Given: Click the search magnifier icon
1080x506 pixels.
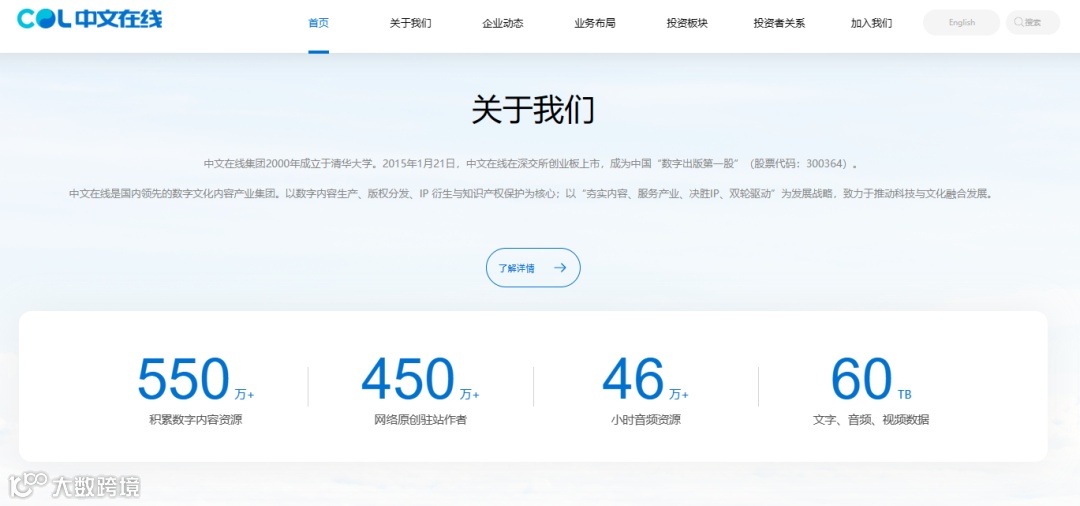Looking at the screenshot, I should (1018, 22).
